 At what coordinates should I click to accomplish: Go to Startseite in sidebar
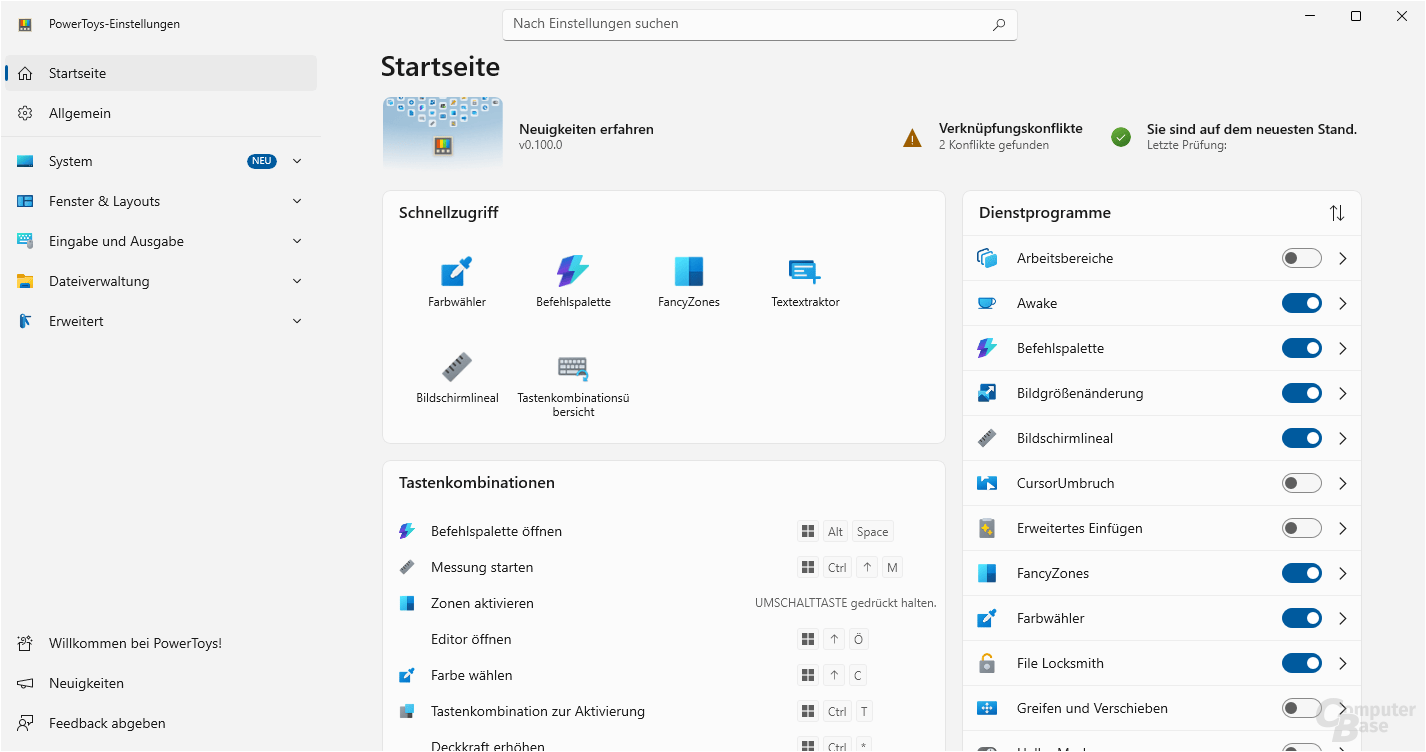coord(161,73)
